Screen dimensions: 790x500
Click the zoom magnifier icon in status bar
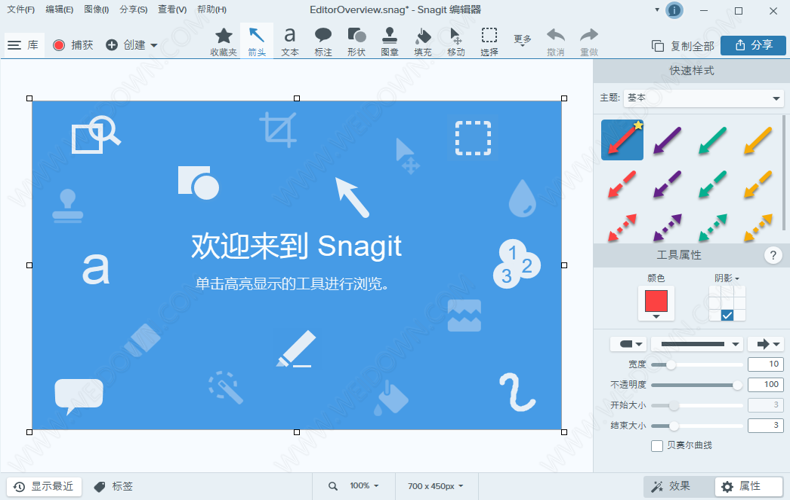coord(333,486)
